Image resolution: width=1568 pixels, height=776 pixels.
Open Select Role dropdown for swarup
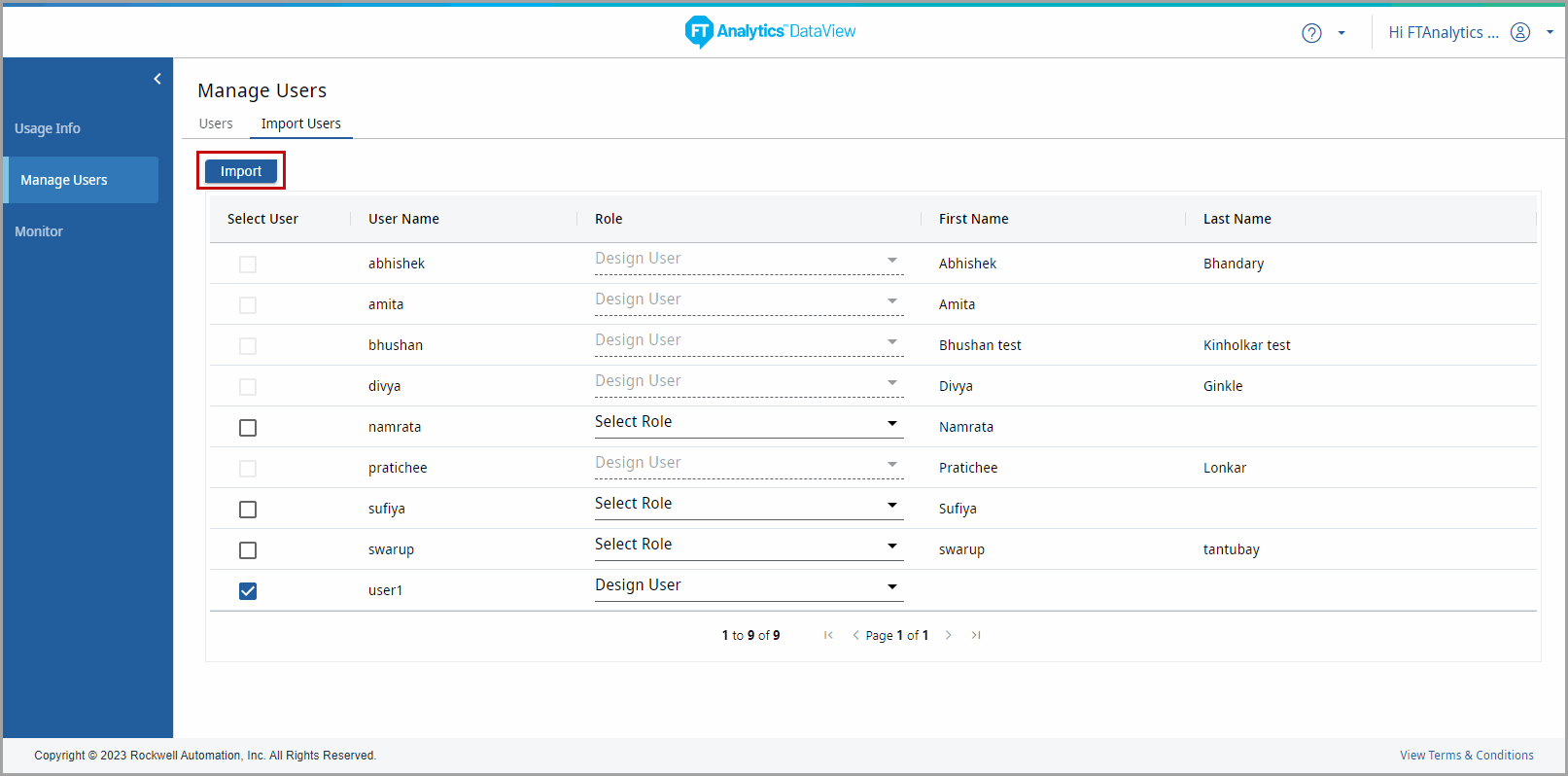pos(749,546)
